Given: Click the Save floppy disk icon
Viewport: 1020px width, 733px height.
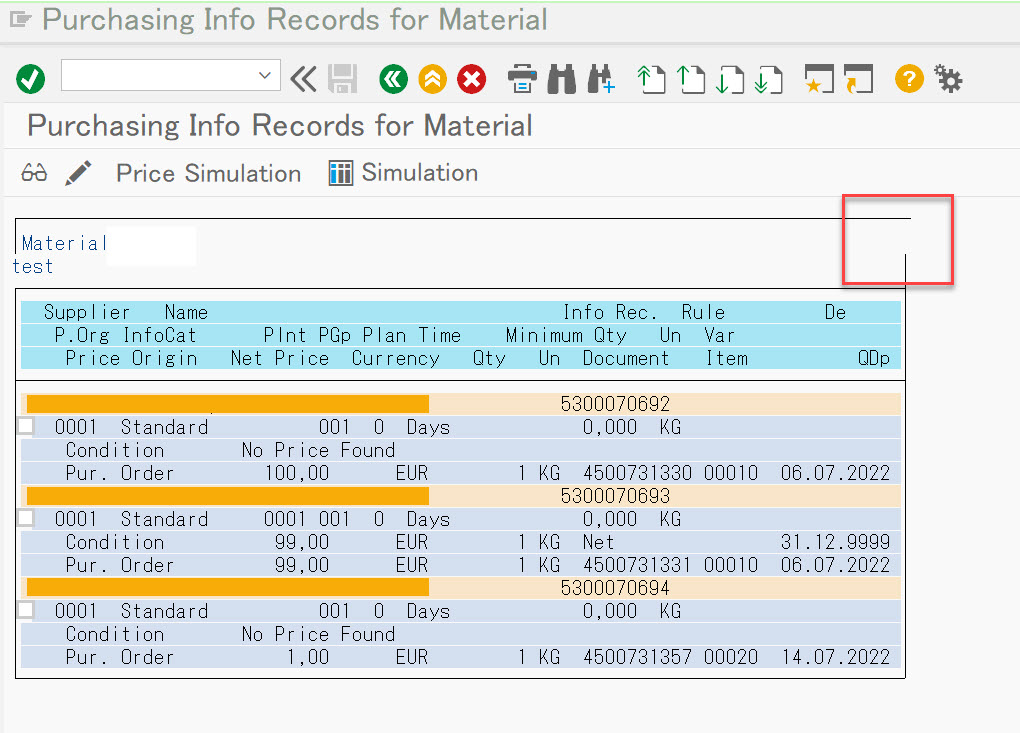Looking at the screenshot, I should (342, 79).
